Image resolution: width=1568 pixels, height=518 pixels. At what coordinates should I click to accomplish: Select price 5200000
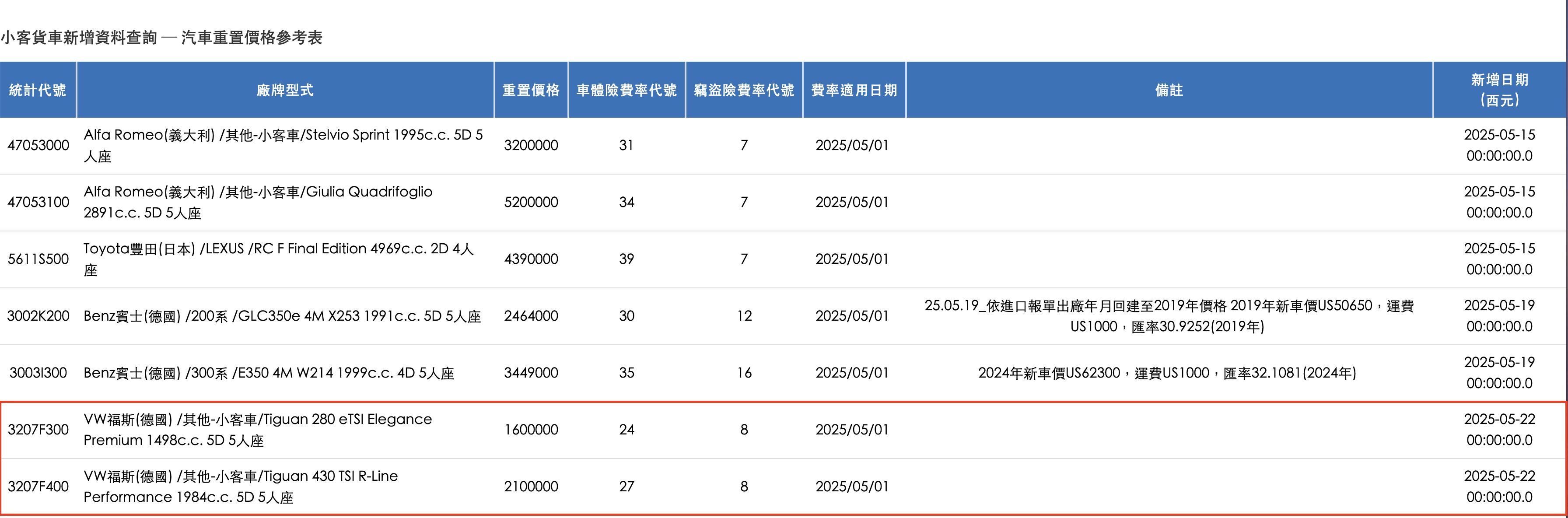point(531,202)
